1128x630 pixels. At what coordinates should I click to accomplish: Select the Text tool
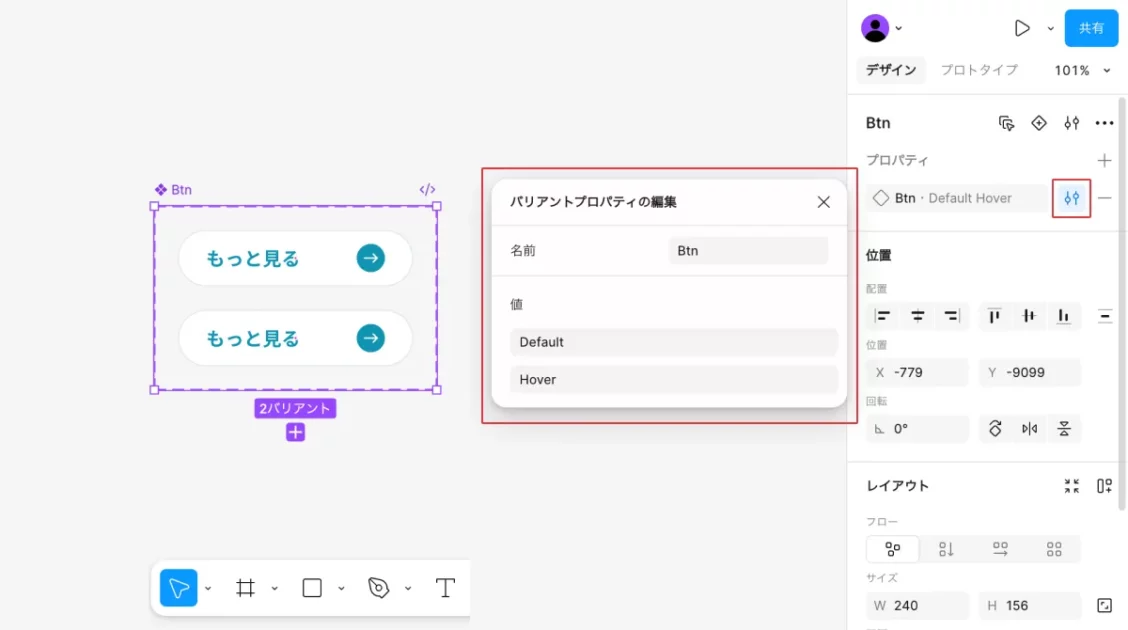[x=445, y=588]
